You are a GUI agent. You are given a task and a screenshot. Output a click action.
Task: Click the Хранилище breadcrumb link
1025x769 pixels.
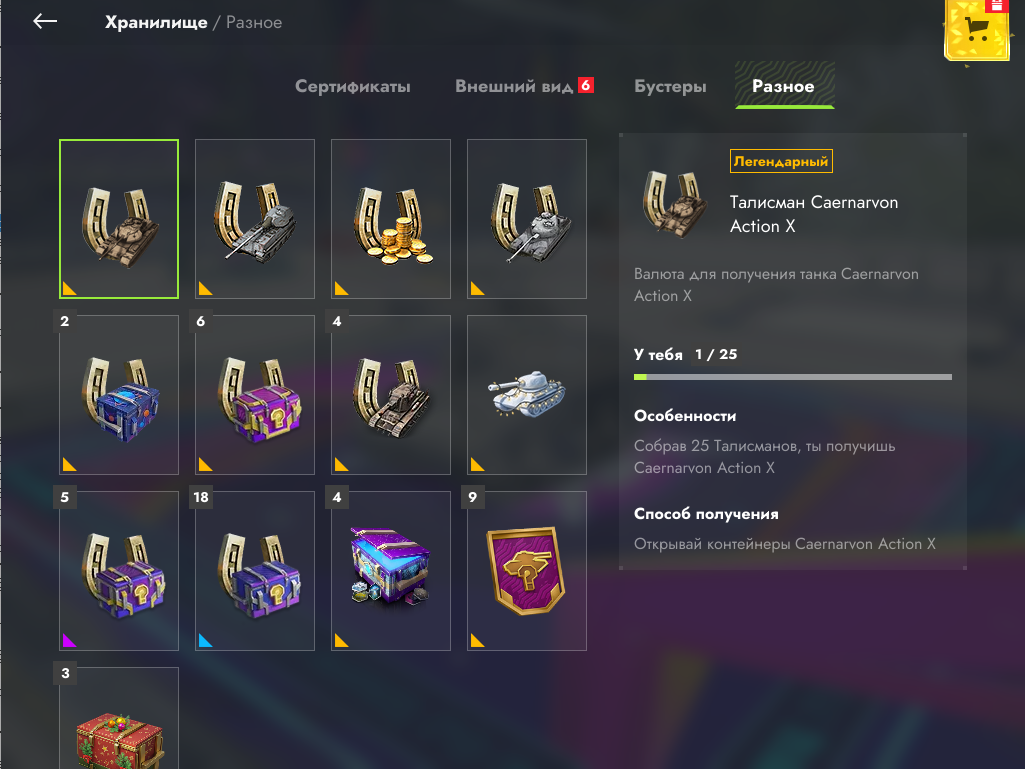pyautogui.click(x=156, y=22)
